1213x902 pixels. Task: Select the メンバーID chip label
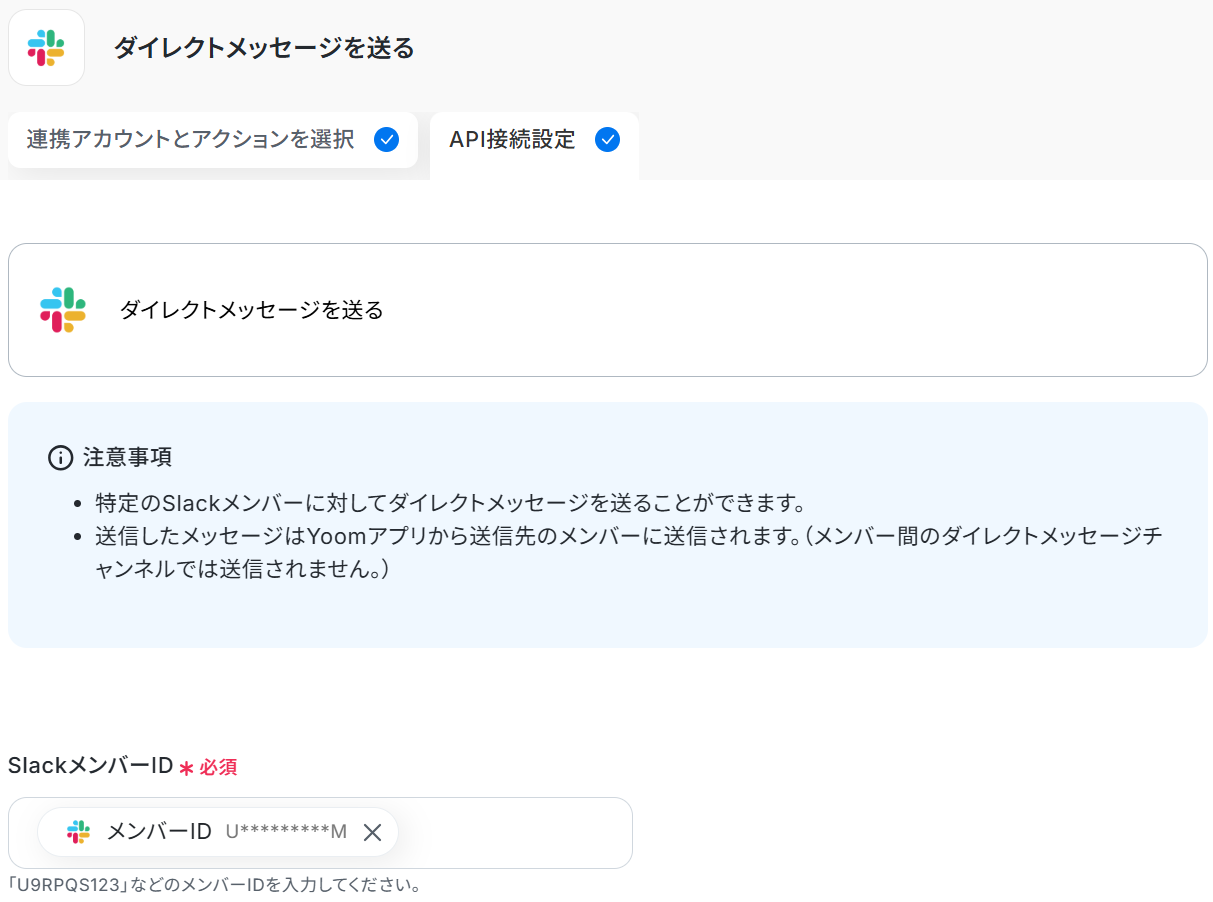tap(159, 832)
